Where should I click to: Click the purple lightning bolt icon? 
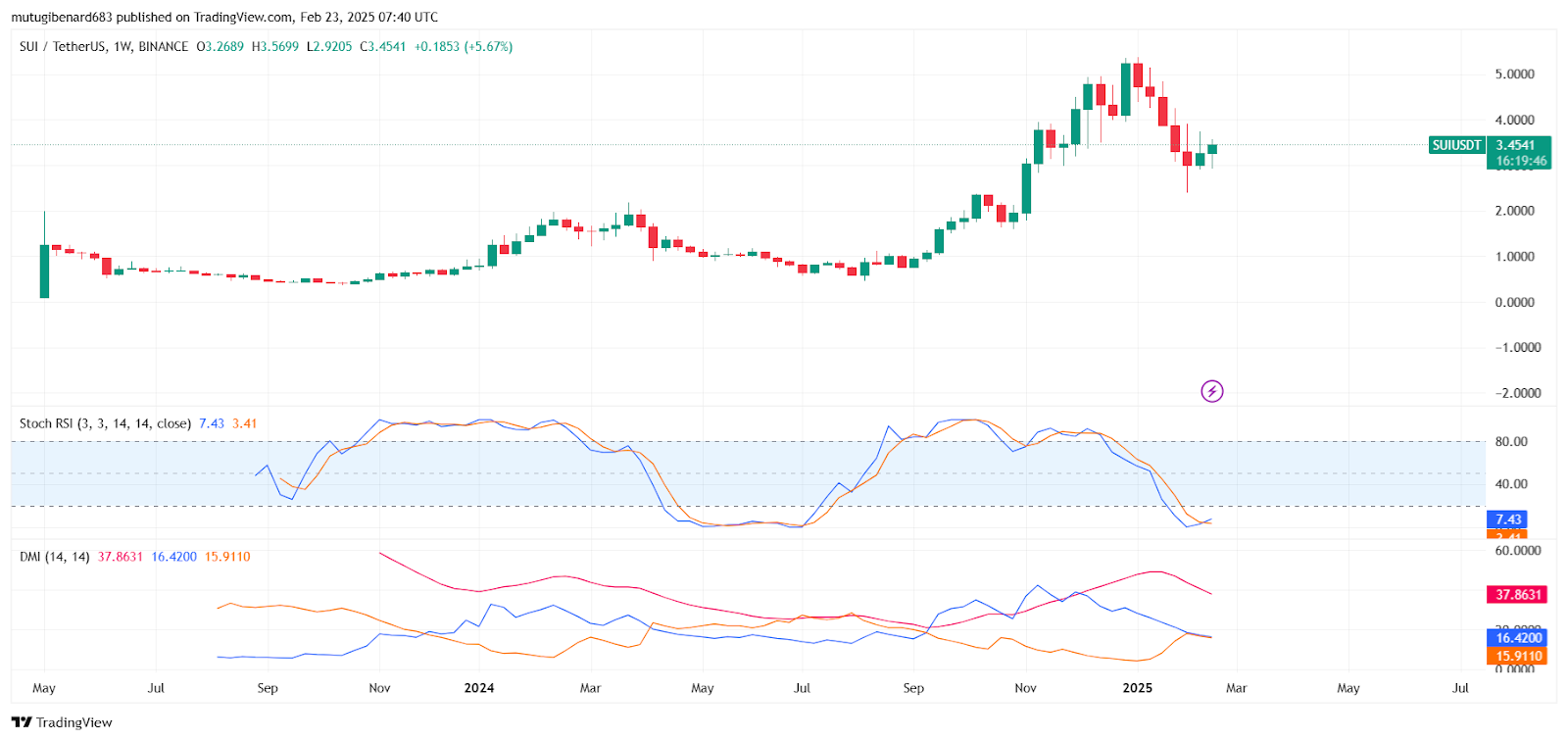[1212, 391]
